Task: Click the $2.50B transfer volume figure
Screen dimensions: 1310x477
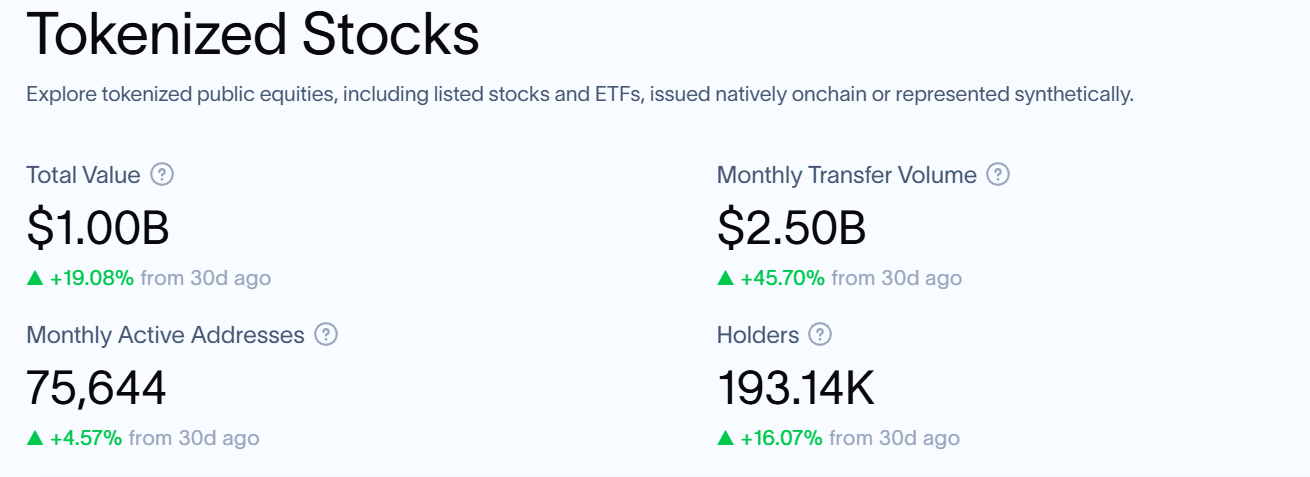Action: click(x=791, y=228)
